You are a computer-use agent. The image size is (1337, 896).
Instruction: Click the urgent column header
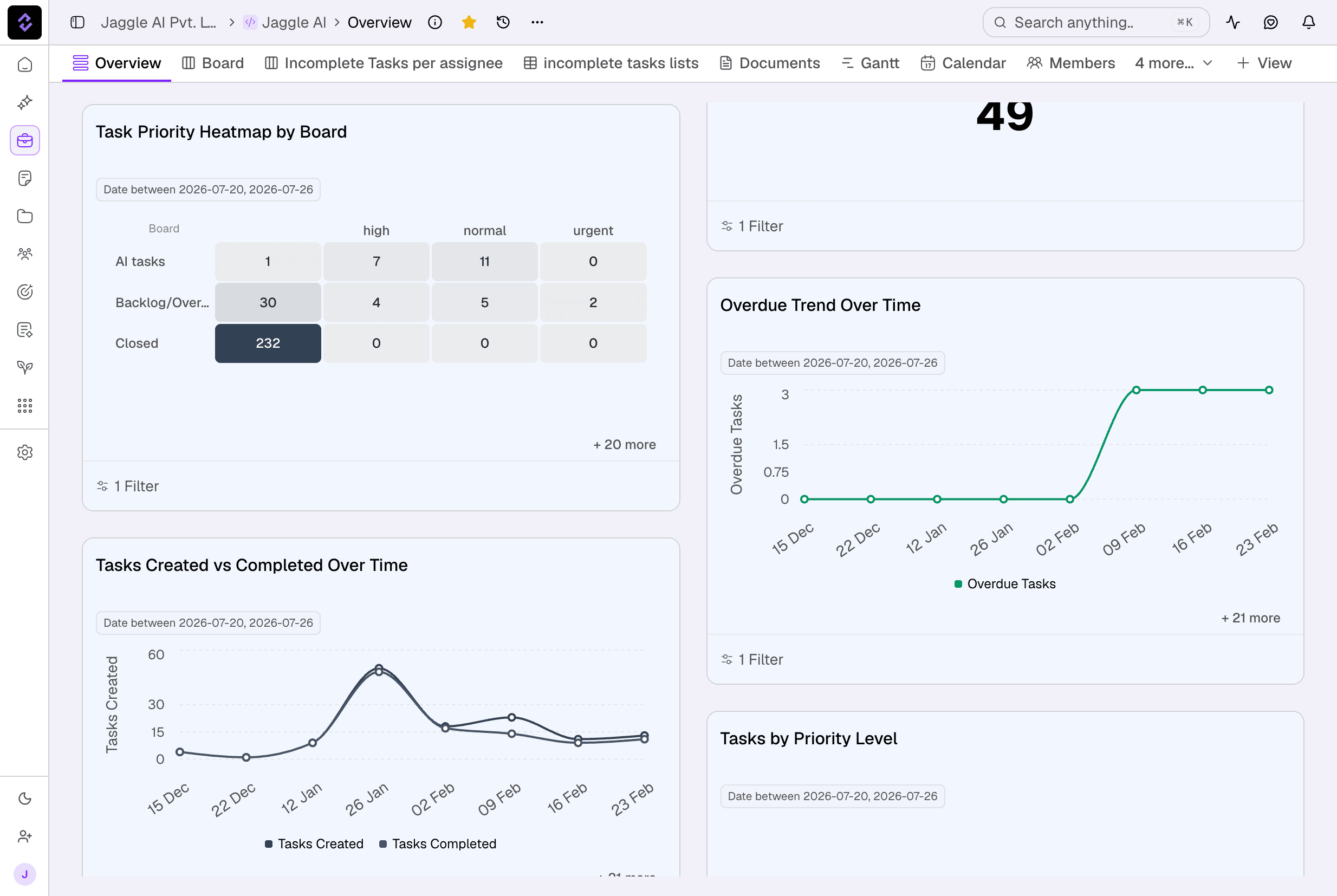[x=593, y=231]
